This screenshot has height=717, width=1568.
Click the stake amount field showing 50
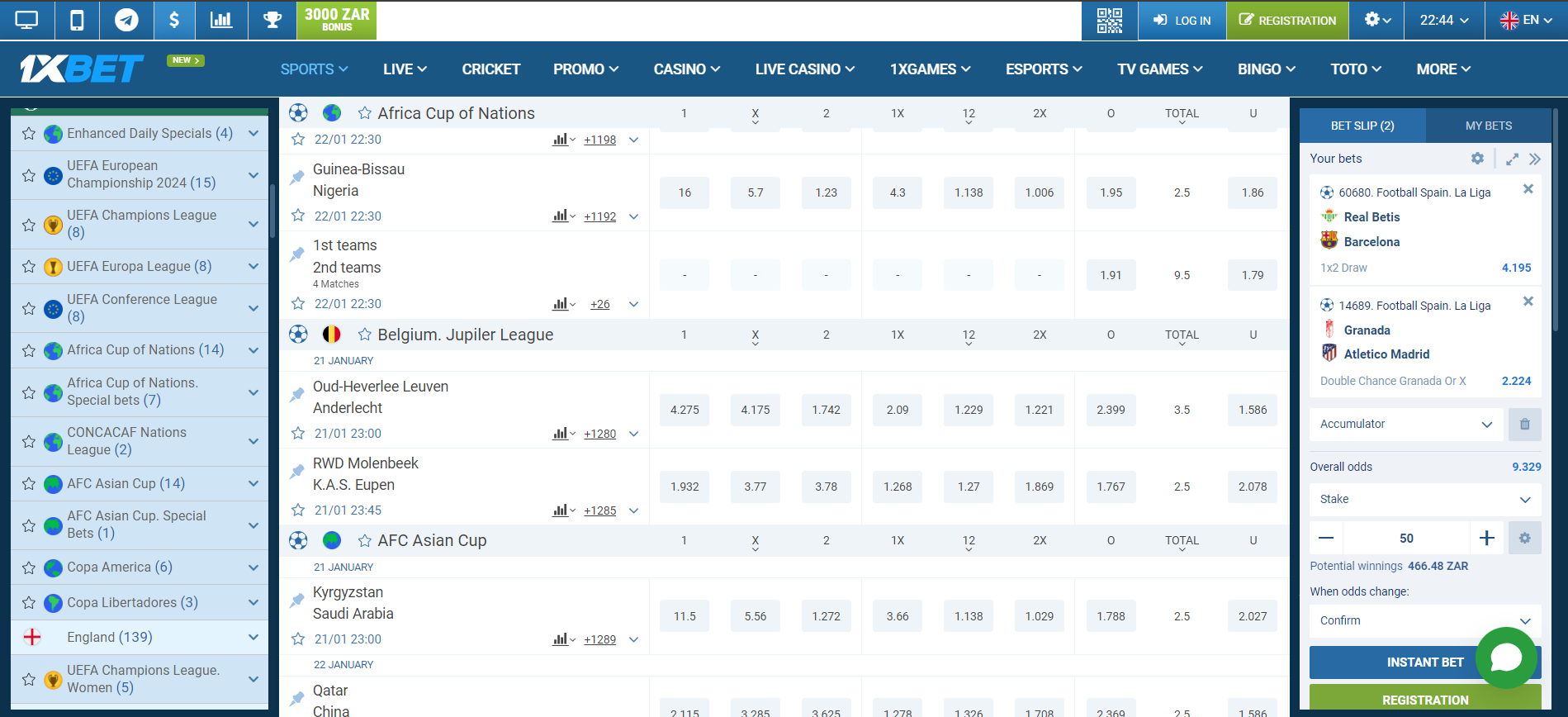point(1406,538)
